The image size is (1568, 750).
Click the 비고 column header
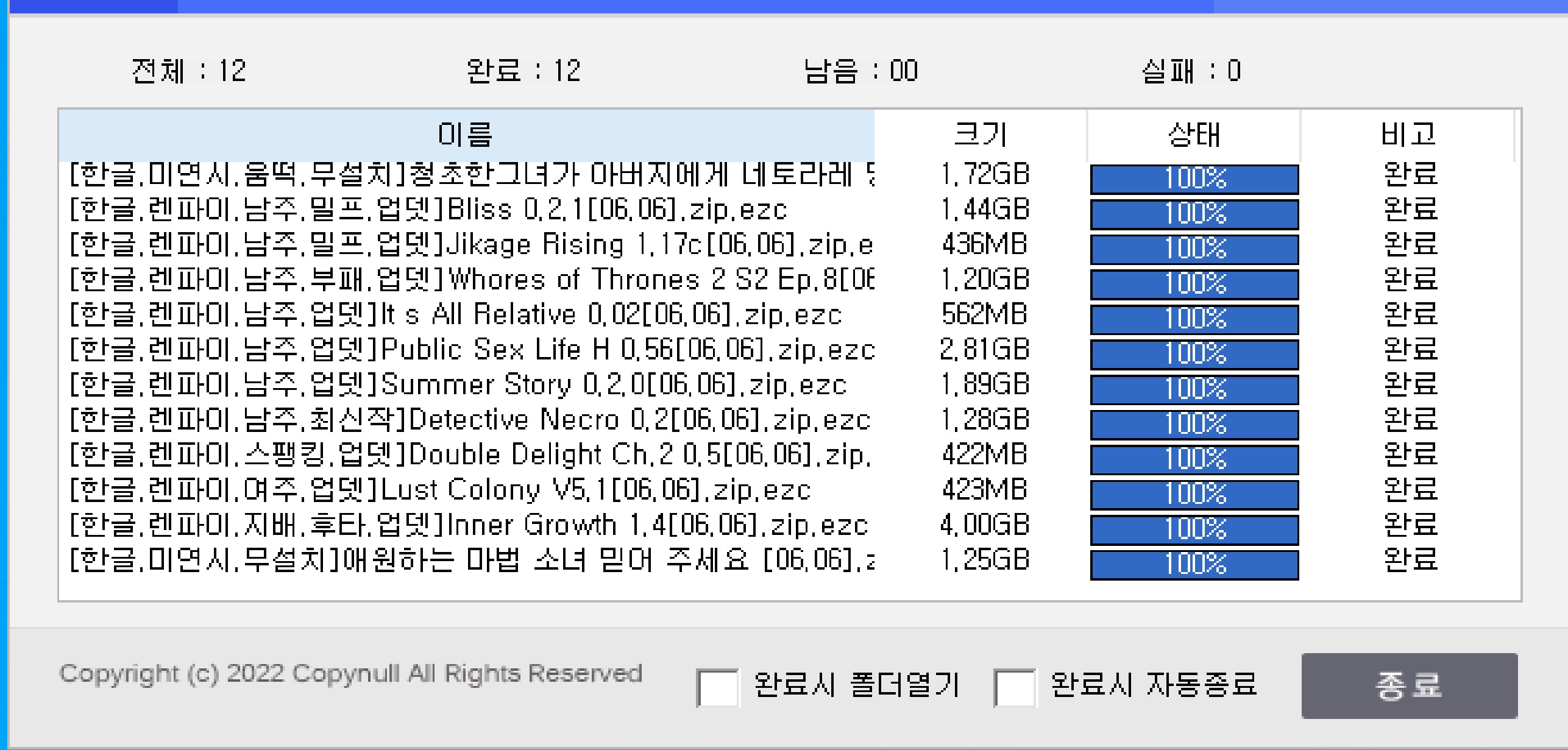coord(1408,135)
